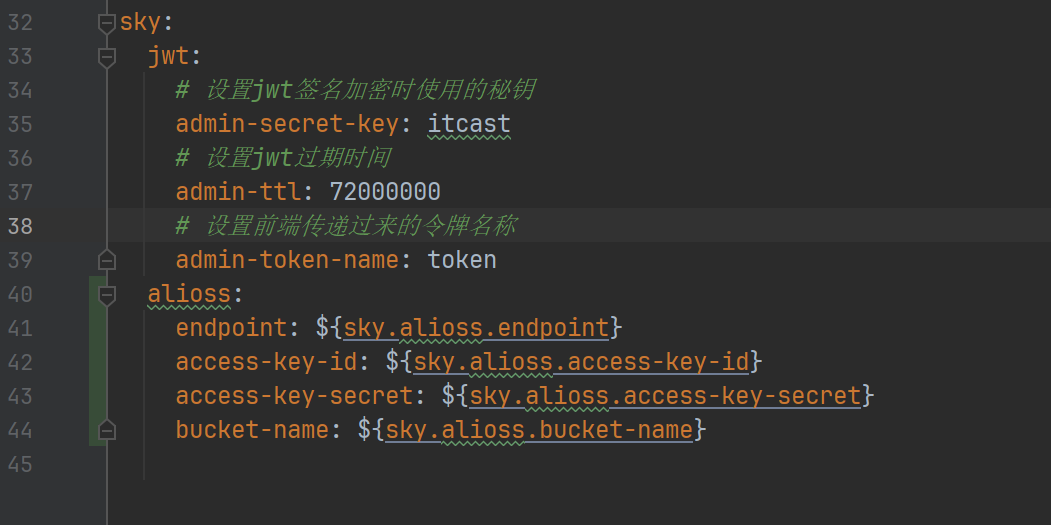Open the sky.alioss.endpoint placeholder reference
Screen dimensions: 1051x525
(x=476, y=328)
